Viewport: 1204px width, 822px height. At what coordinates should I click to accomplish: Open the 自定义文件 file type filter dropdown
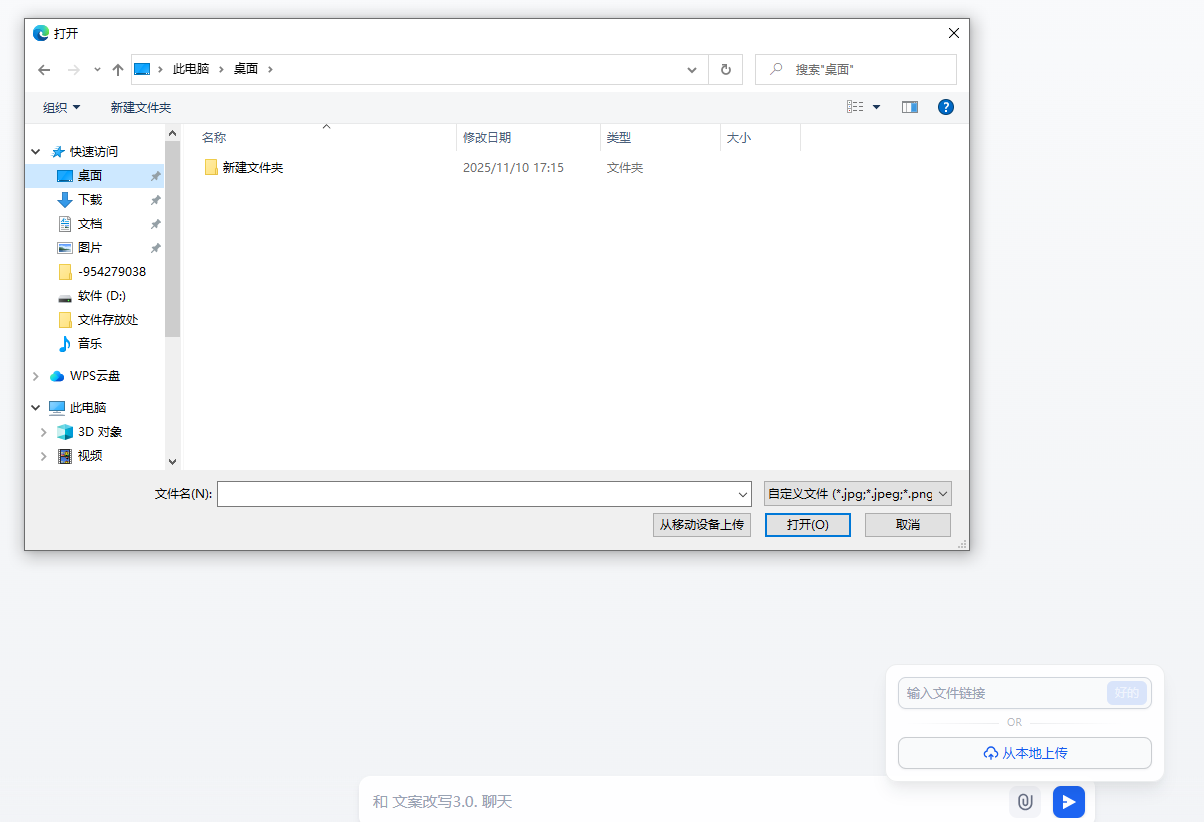[858, 494]
